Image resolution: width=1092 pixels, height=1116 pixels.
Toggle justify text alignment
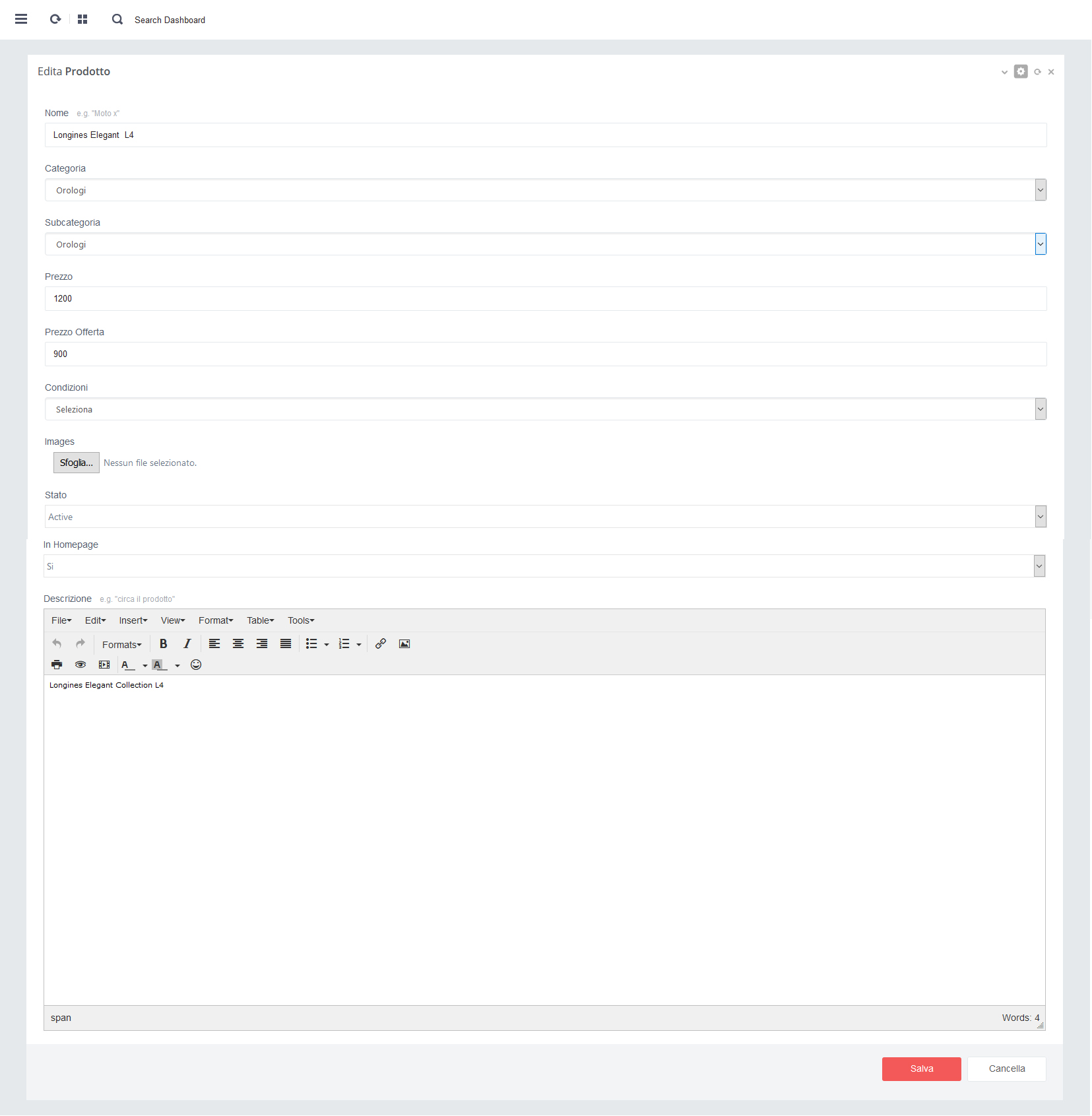coord(286,644)
